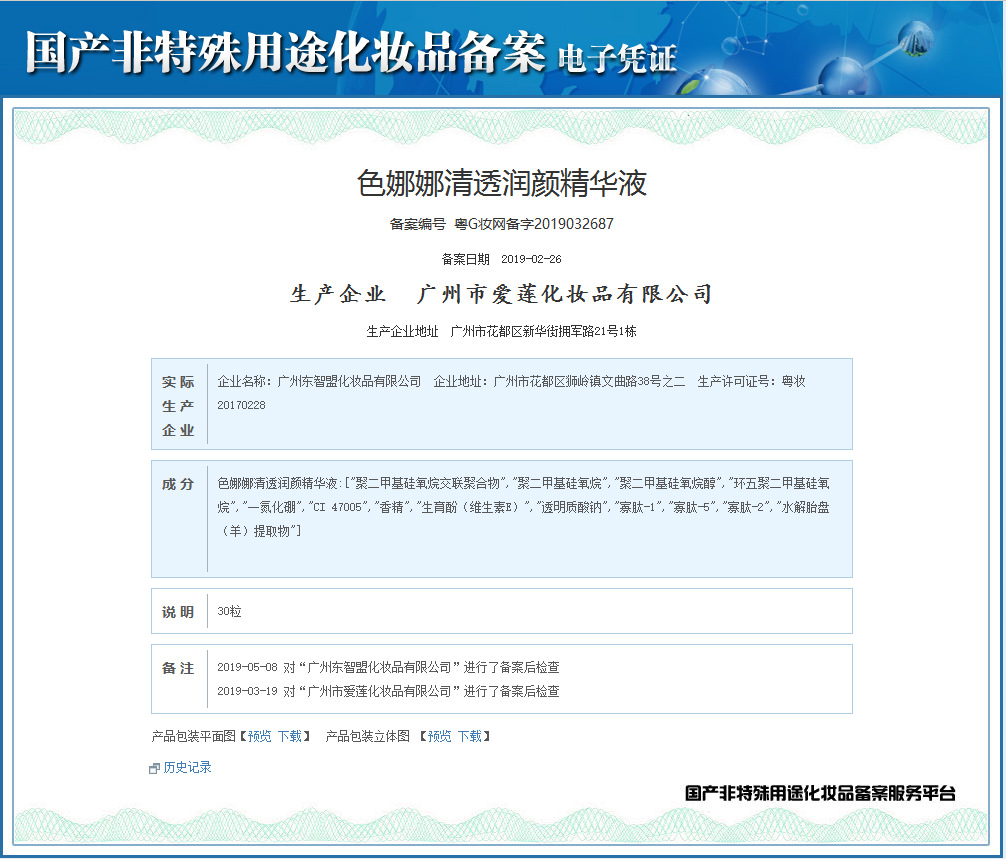Click address 广州市花都区新华街拥军路21号1栋
This screenshot has height=859, width=1006.
click(543, 331)
